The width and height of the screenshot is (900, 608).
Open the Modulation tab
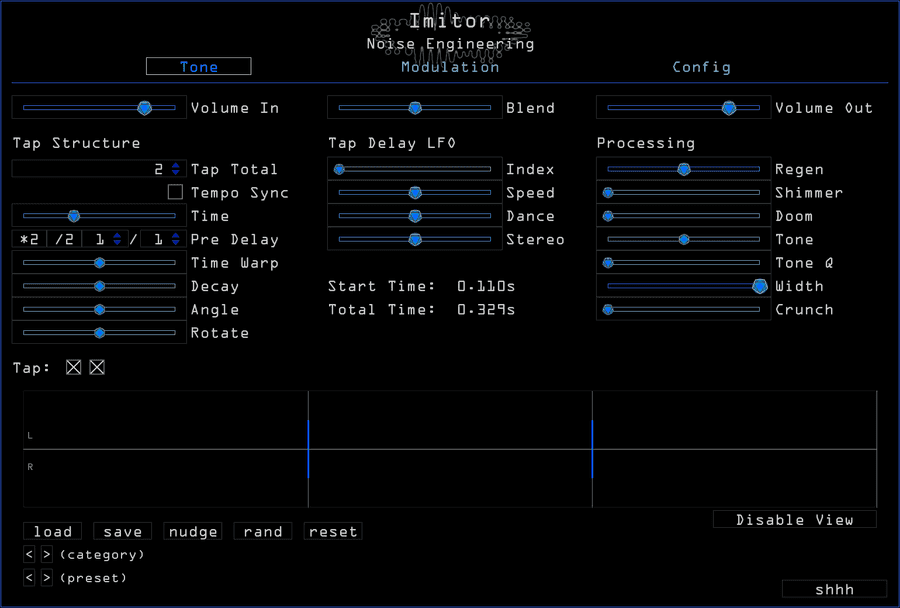[x=450, y=67]
